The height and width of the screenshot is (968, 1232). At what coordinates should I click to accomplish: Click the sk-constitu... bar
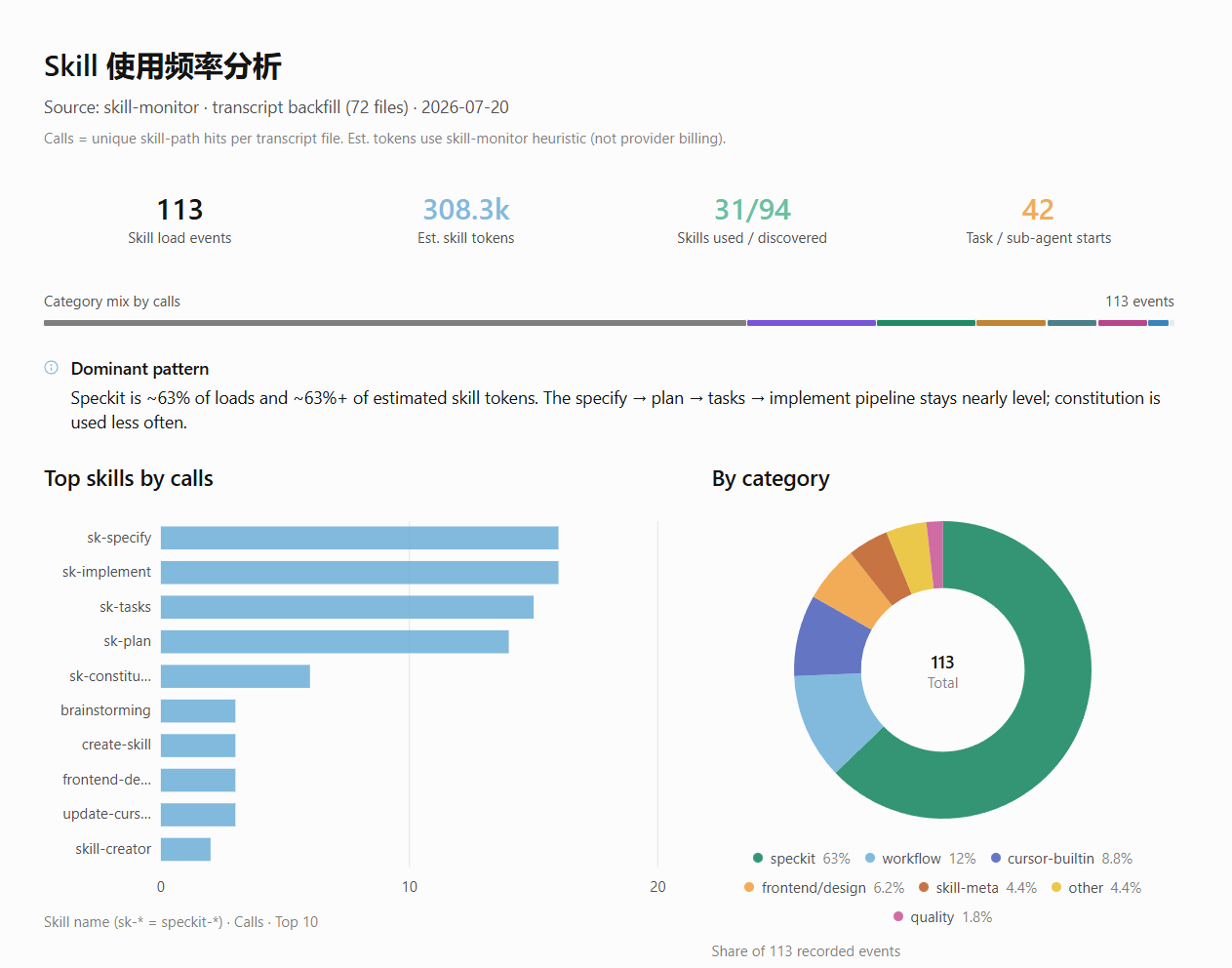(x=235, y=676)
